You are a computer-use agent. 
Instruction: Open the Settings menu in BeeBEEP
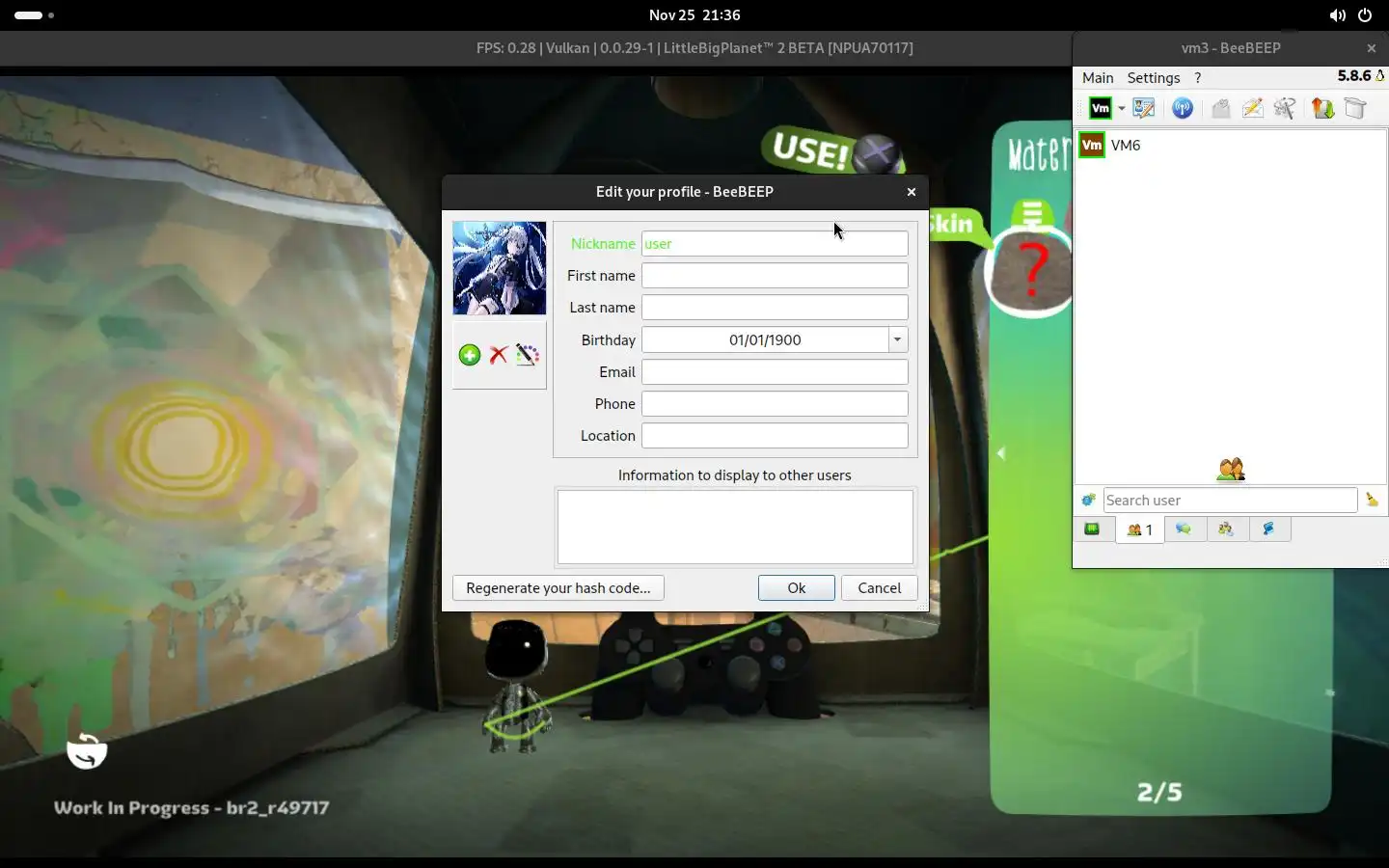tap(1154, 77)
